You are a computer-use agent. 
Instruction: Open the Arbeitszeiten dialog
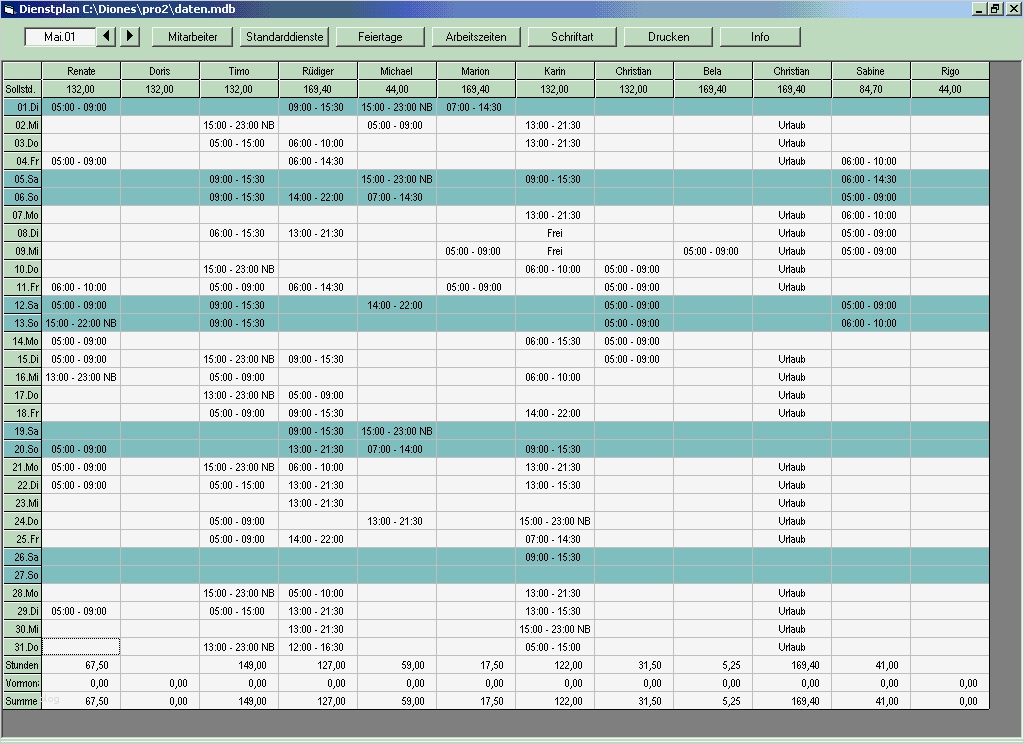point(477,36)
